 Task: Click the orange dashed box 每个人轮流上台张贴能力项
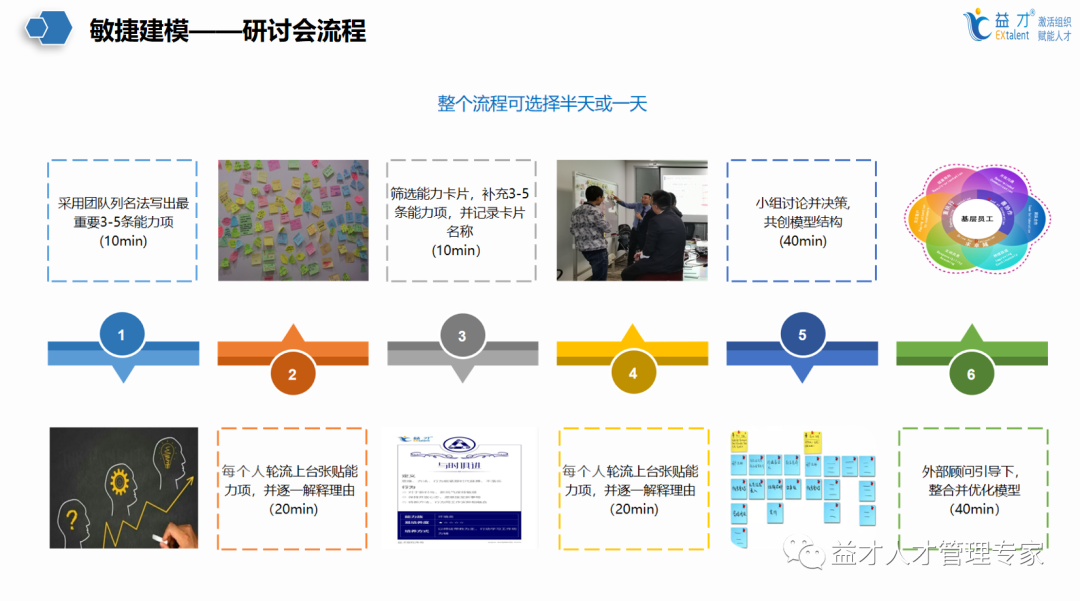(292, 489)
